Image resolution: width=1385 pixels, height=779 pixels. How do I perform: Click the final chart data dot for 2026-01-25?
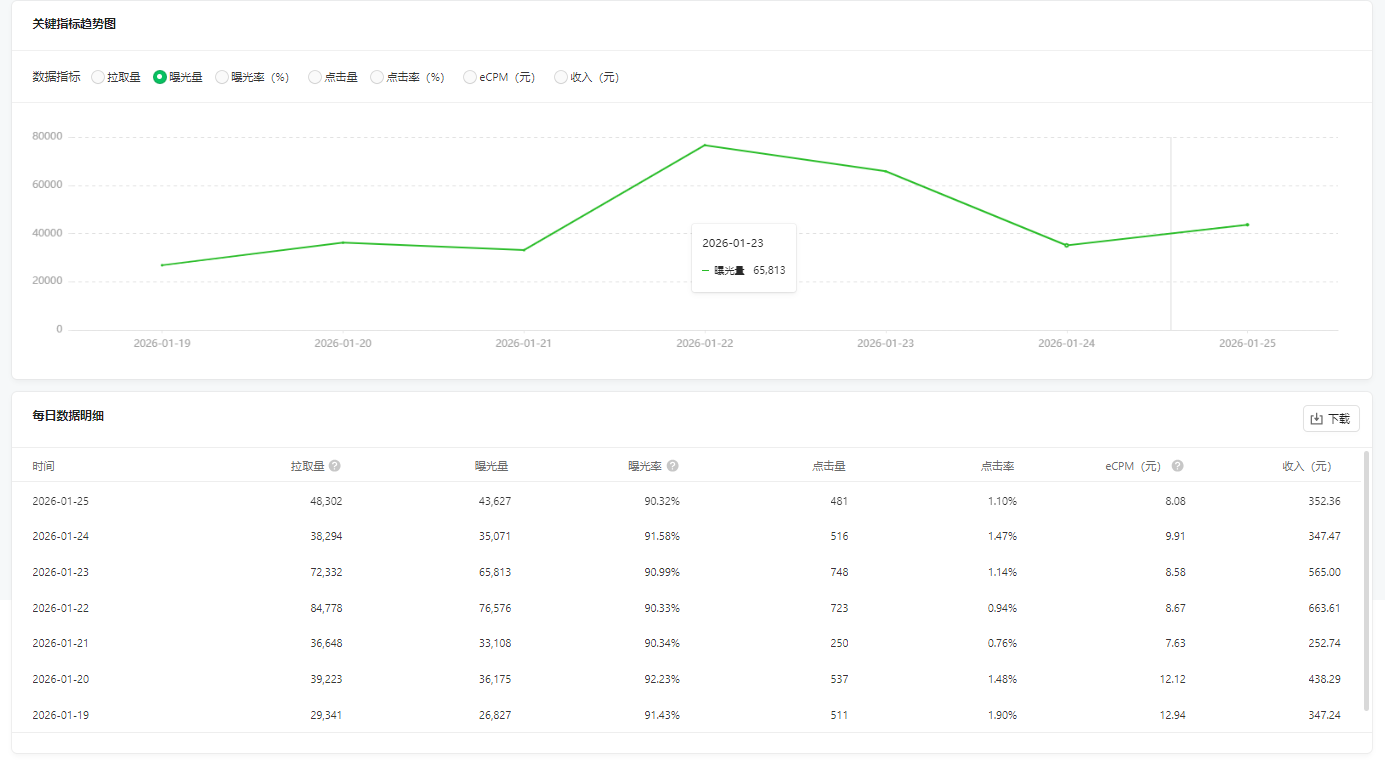click(1247, 224)
